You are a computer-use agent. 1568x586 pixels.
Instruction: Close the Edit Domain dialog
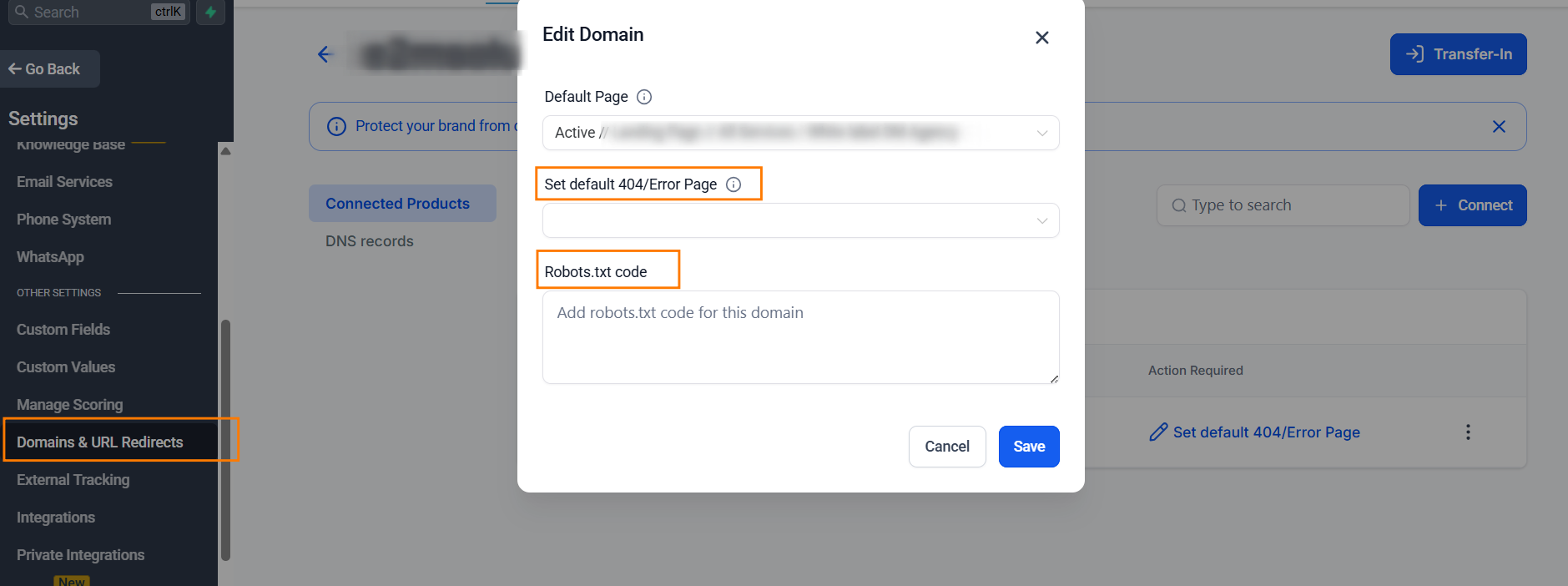tap(1041, 37)
